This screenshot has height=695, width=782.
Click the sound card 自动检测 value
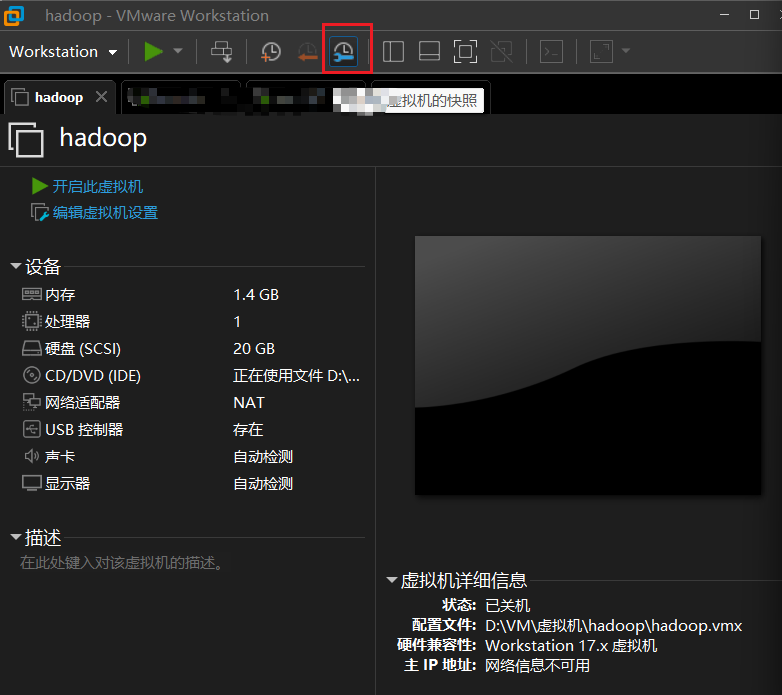(x=263, y=456)
